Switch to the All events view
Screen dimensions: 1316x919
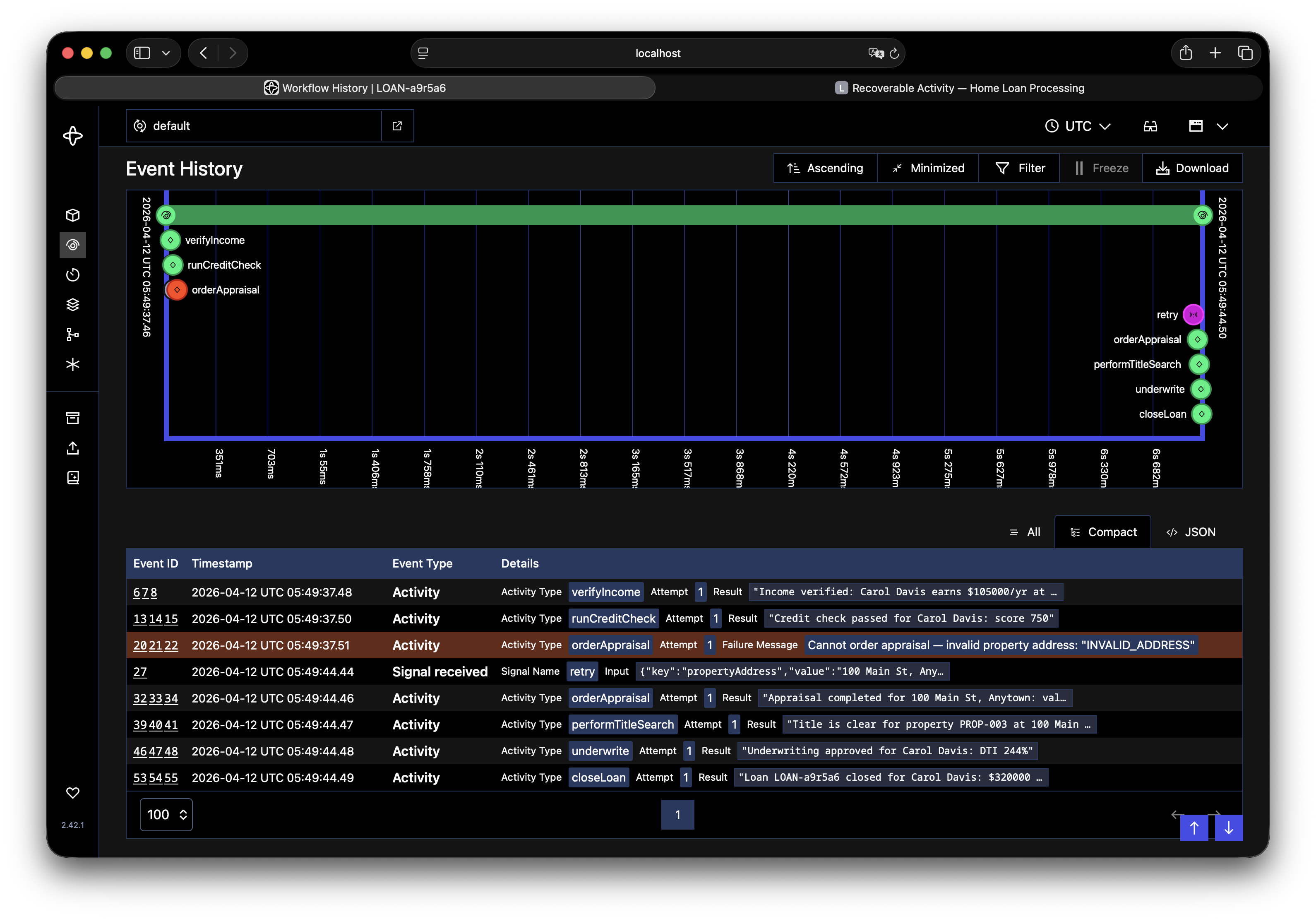[x=1025, y=532]
